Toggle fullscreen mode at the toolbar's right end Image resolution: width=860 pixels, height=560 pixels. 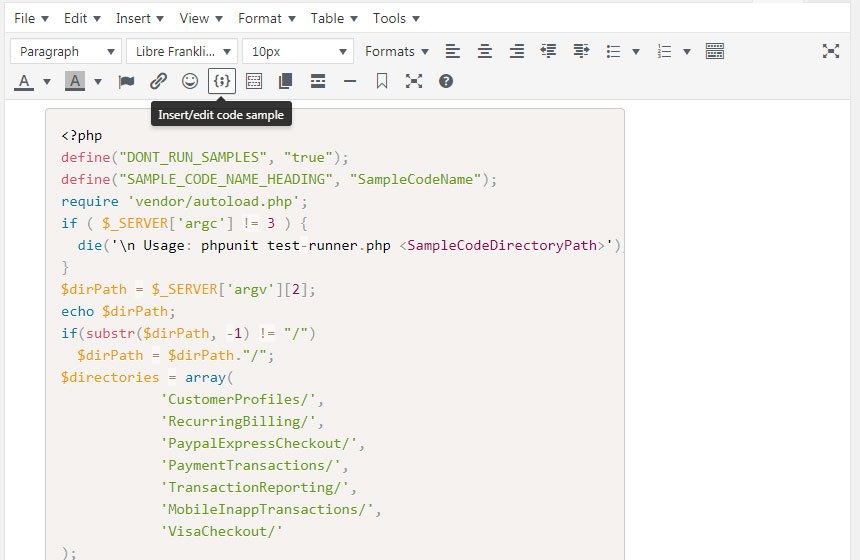[831, 51]
